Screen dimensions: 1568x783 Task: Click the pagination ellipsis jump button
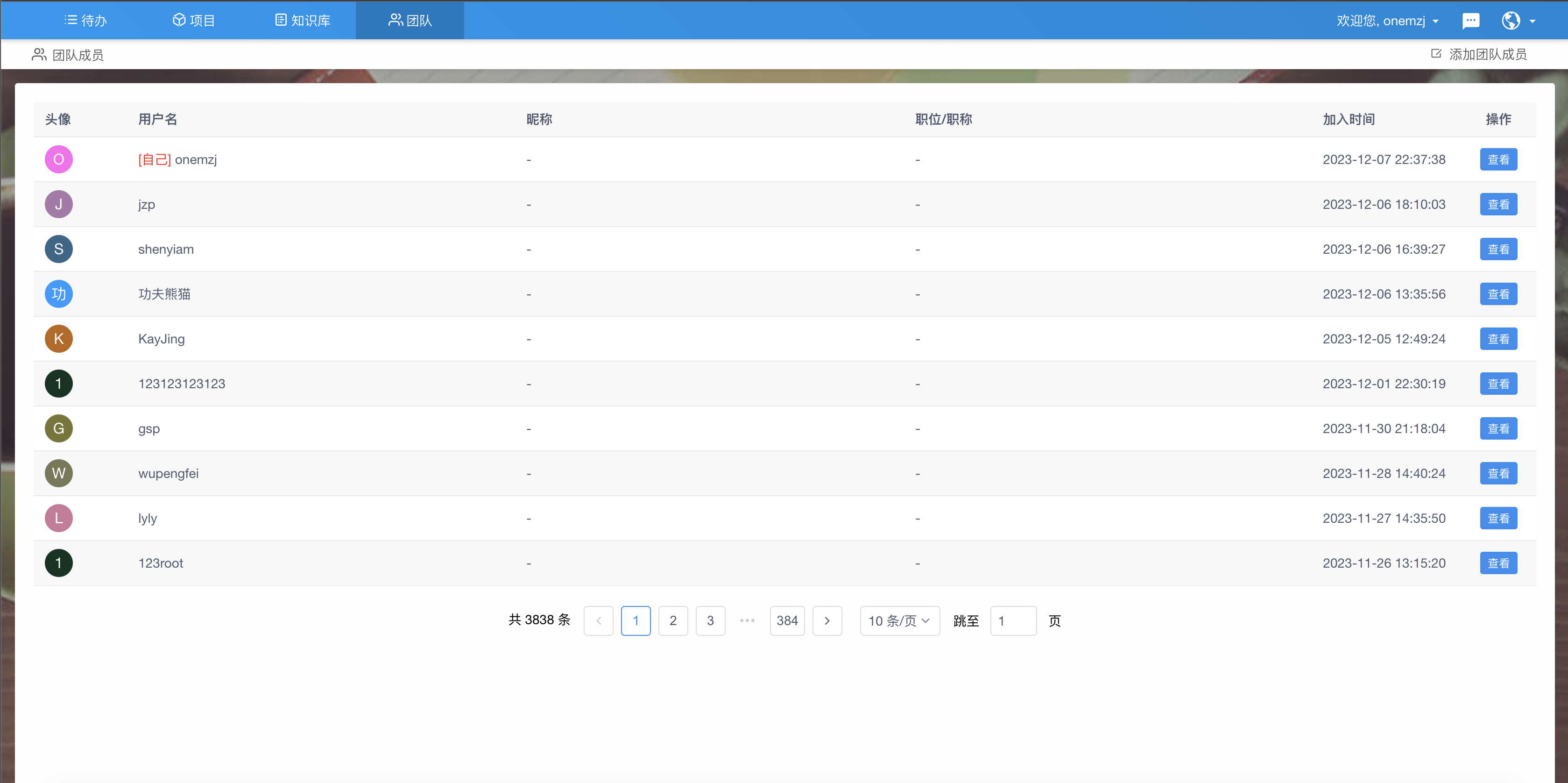point(748,621)
